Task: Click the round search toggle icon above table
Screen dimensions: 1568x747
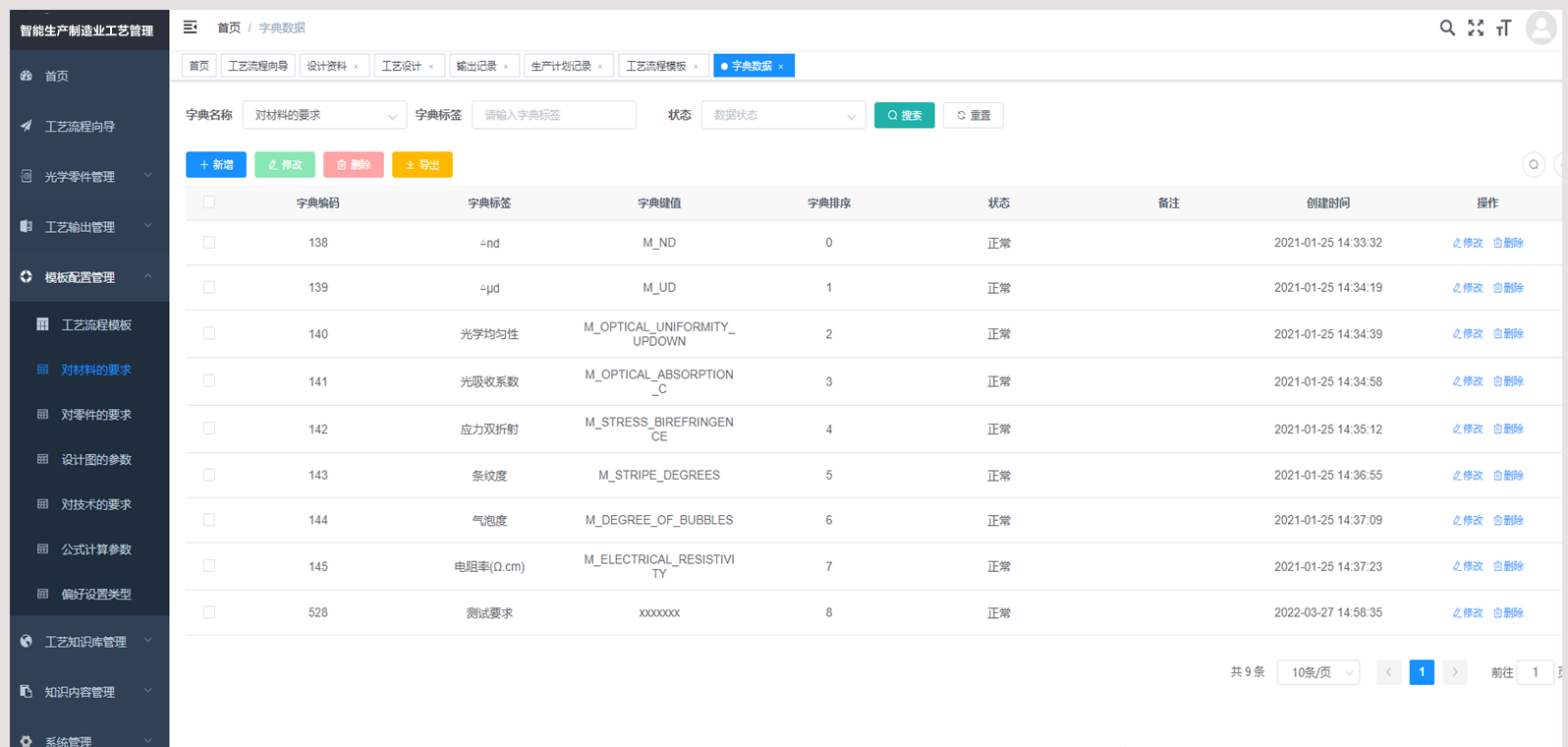Action: pyautogui.click(x=1534, y=165)
